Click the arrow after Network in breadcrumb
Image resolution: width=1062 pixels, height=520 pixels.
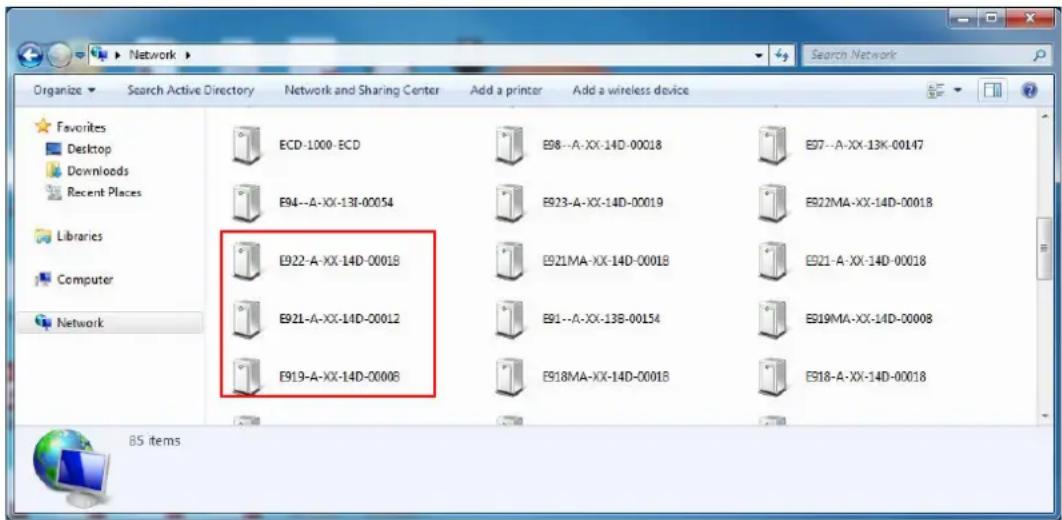[187, 55]
